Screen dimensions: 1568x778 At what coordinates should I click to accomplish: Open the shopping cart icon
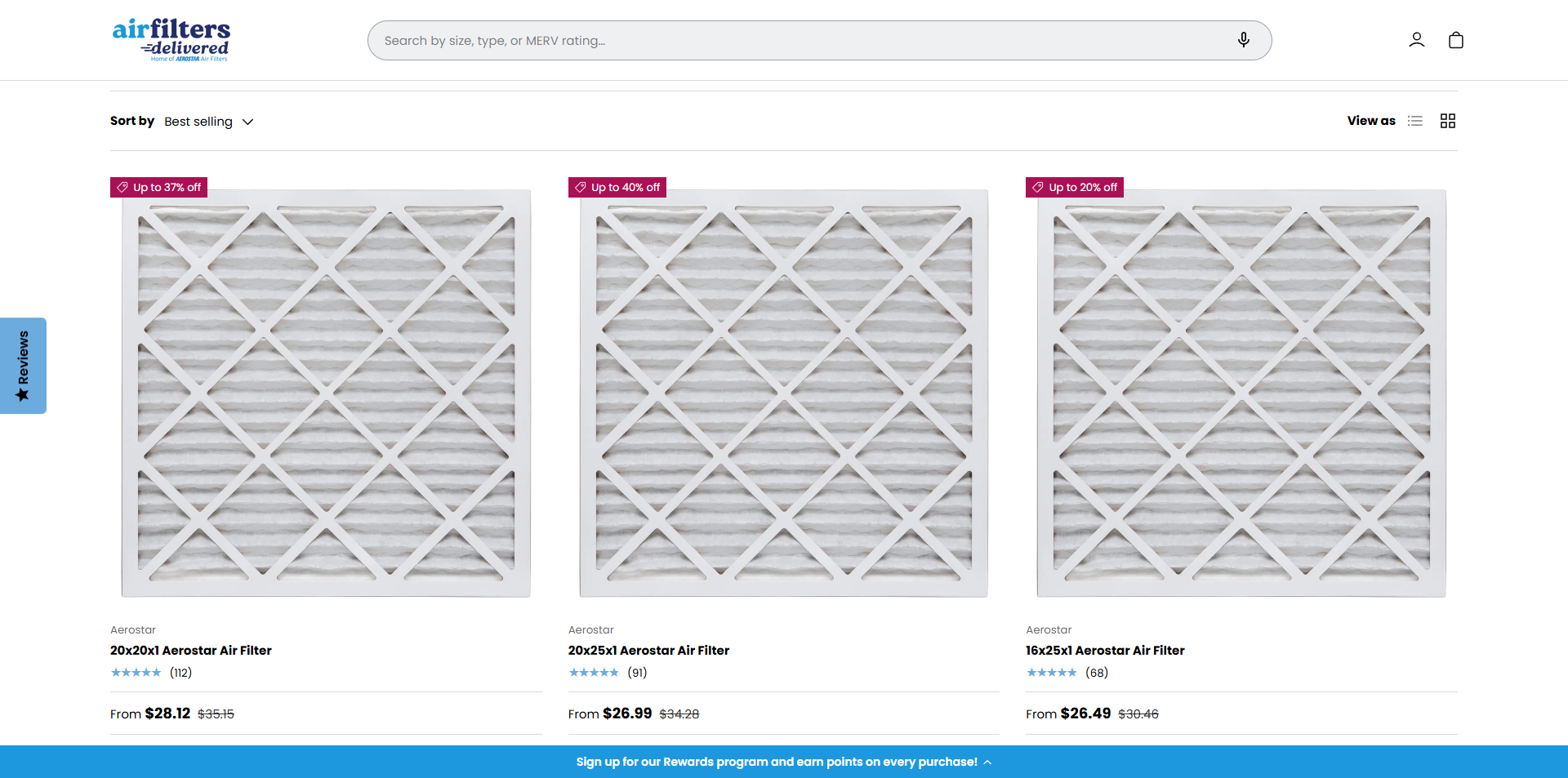coord(1455,39)
